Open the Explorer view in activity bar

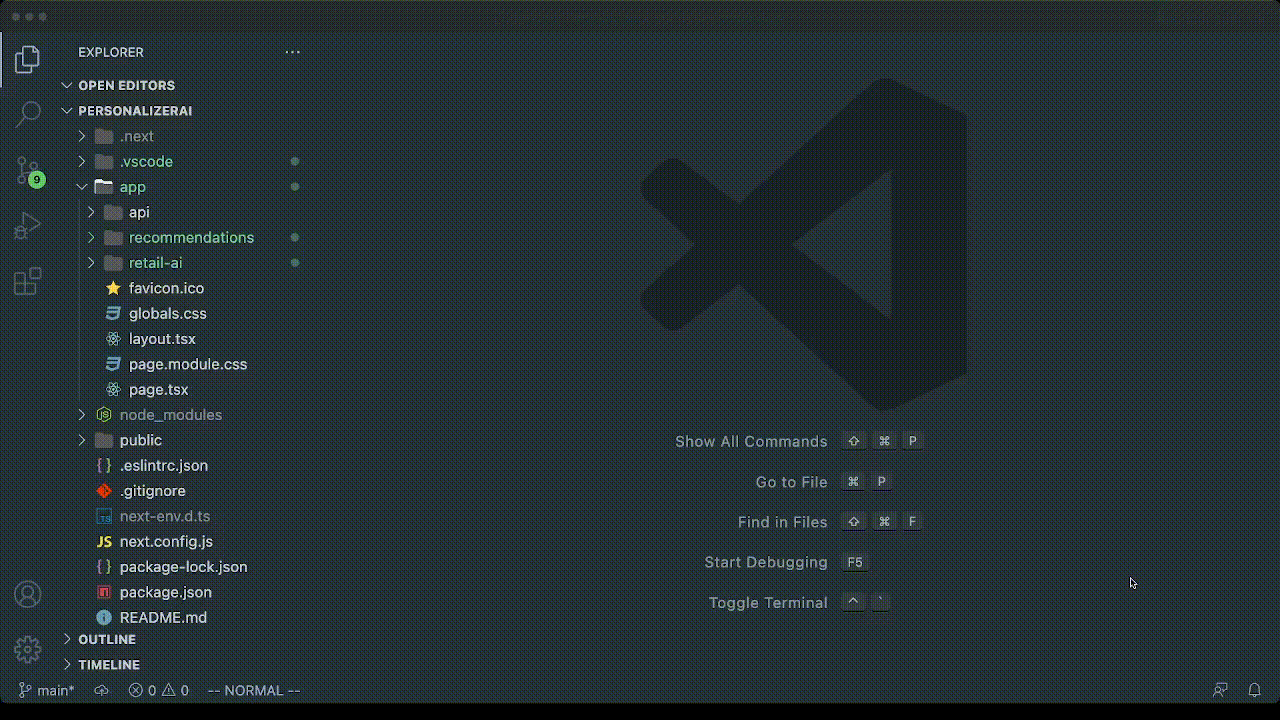point(27,60)
